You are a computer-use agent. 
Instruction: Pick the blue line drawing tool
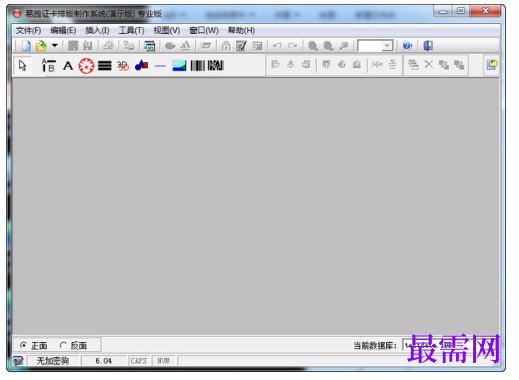tap(160, 66)
